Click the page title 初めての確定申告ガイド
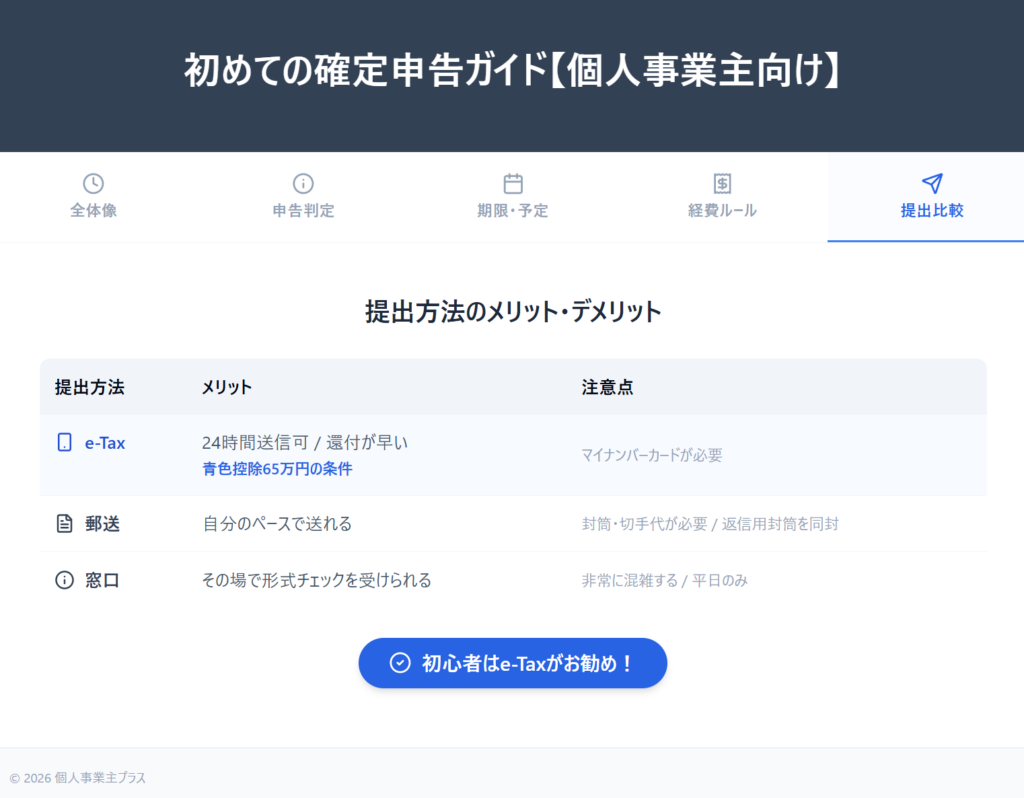The width and height of the screenshot is (1024, 798). click(512, 70)
